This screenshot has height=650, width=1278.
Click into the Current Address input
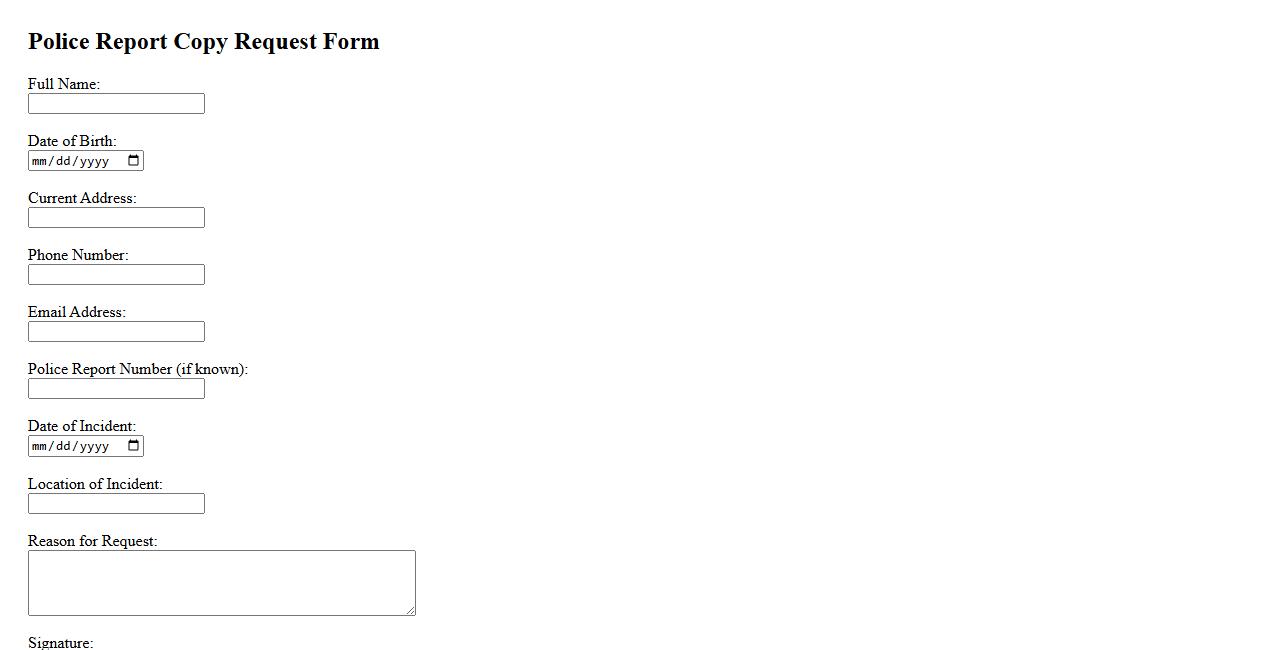(x=116, y=218)
